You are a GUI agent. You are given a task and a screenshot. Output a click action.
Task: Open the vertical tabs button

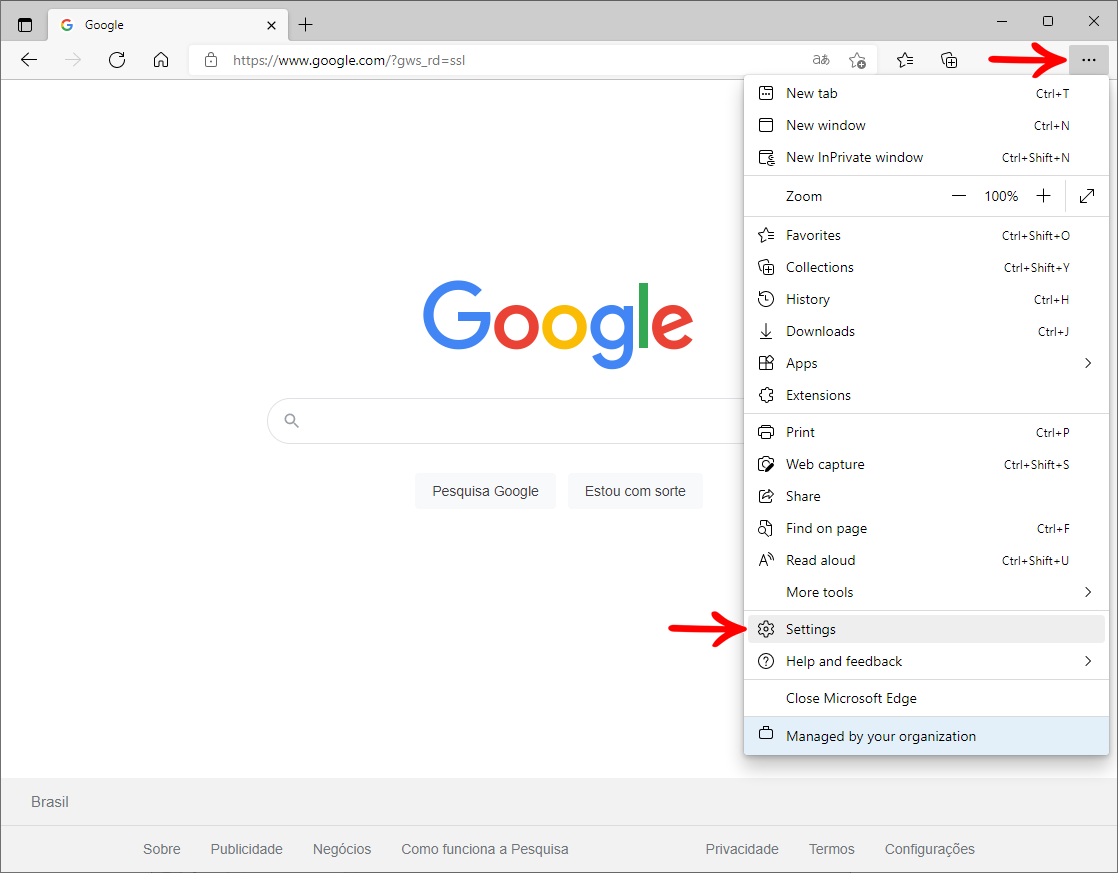pos(25,25)
